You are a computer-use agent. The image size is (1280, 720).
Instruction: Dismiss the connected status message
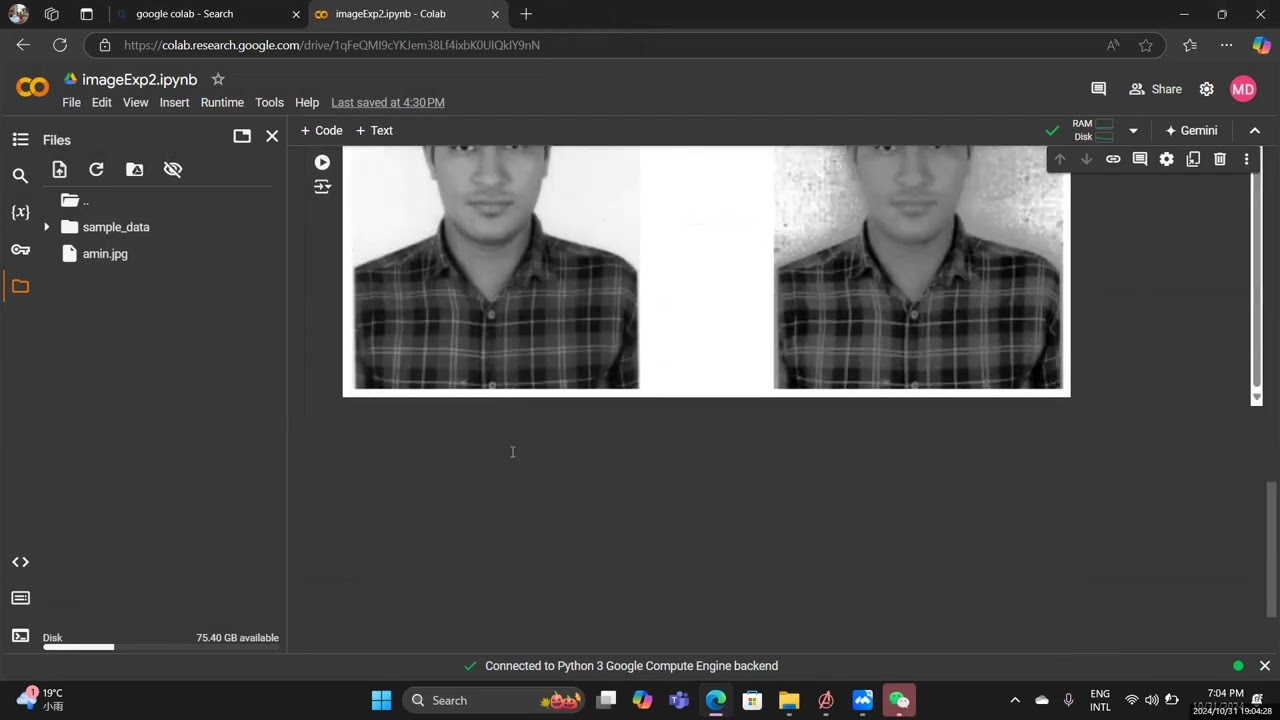point(1264,666)
